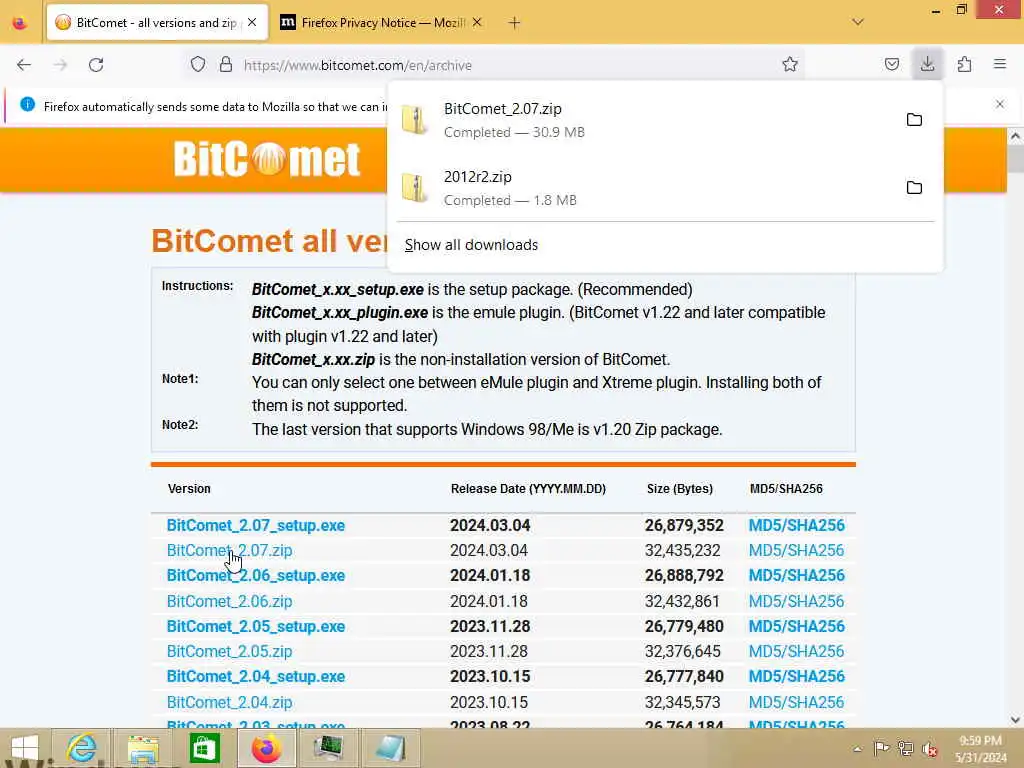
Task: Open MD5/SHA256 for BitComet_2.06.zip
Action: point(796,601)
